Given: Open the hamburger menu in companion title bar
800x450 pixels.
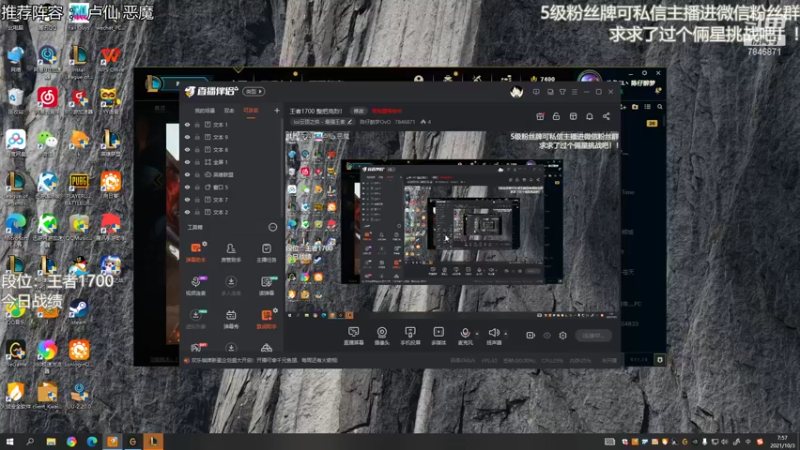Looking at the screenshot, I should pyautogui.click(x=574, y=92).
